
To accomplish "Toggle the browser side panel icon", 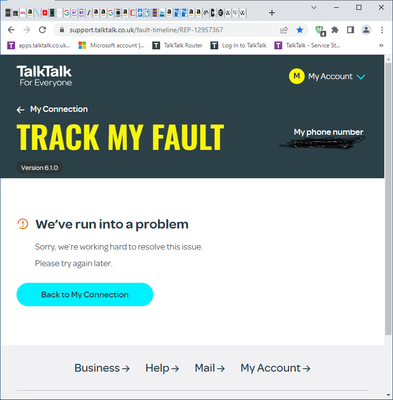I will (350, 30).
